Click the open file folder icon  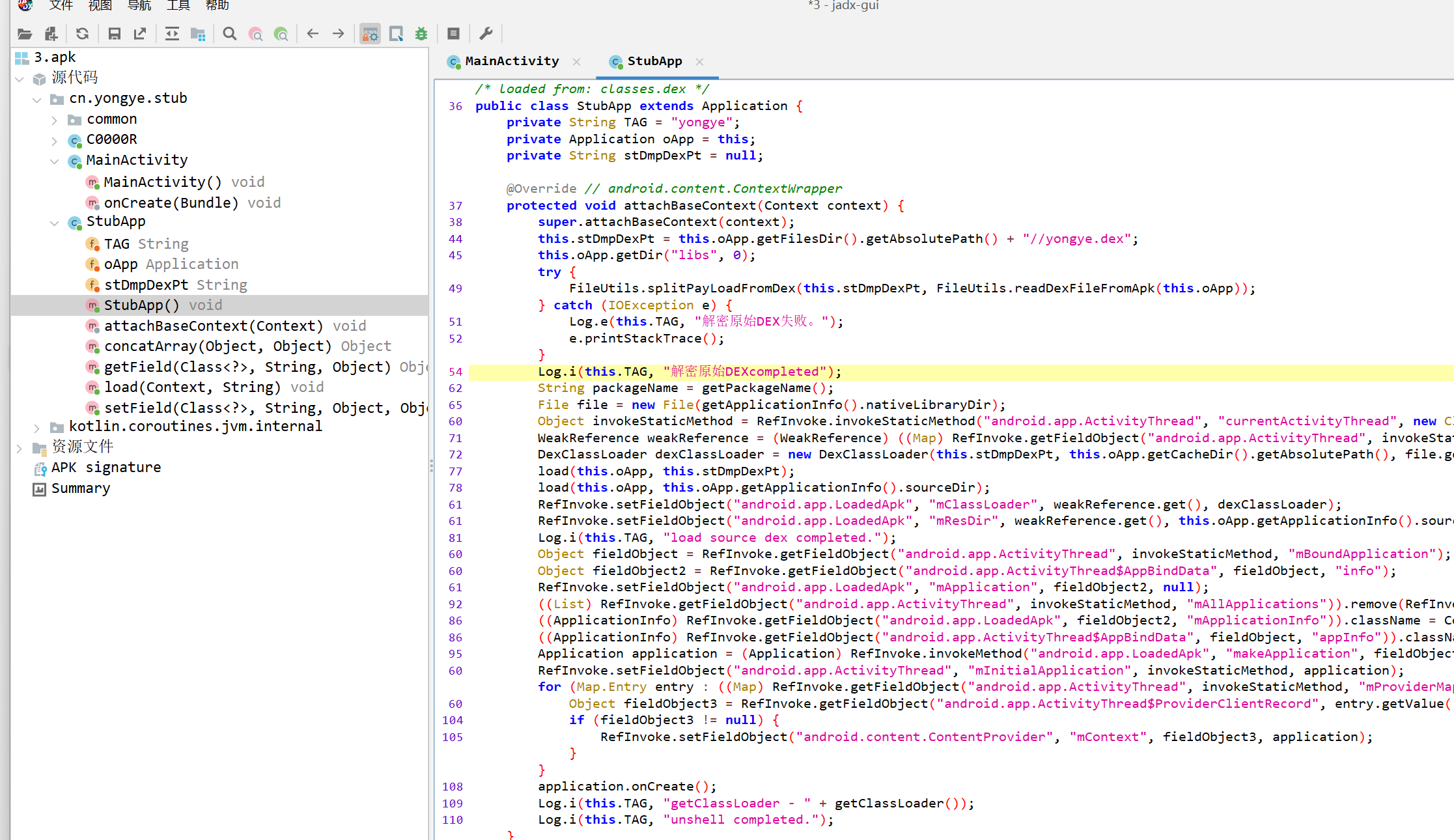click(x=25, y=34)
